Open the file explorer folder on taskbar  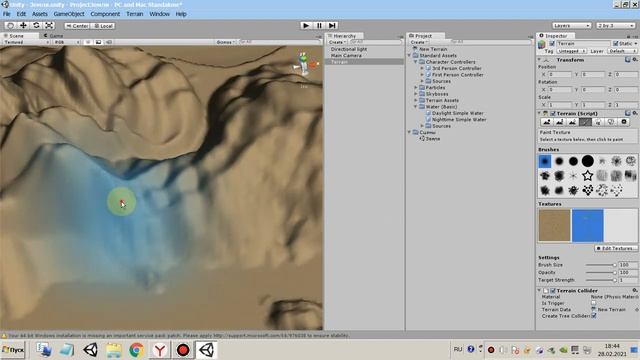113,350
